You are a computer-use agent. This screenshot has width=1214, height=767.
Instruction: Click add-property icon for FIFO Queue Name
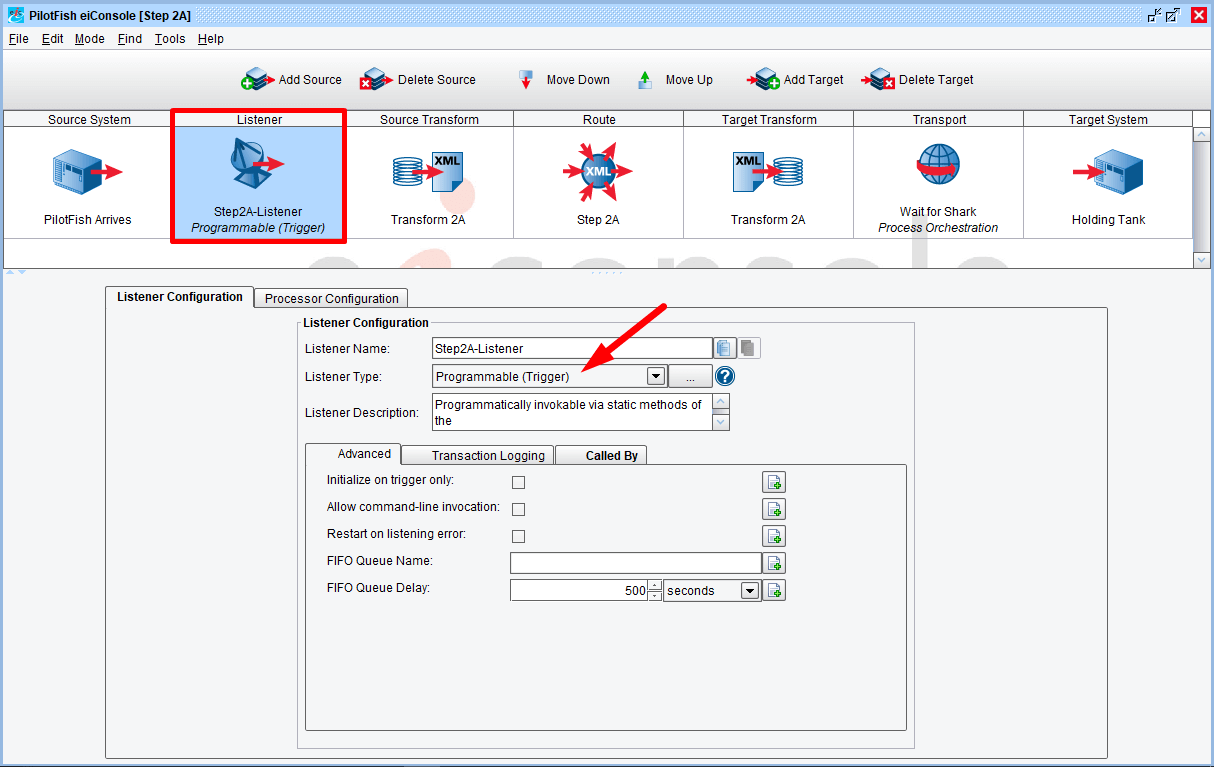click(x=774, y=563)
